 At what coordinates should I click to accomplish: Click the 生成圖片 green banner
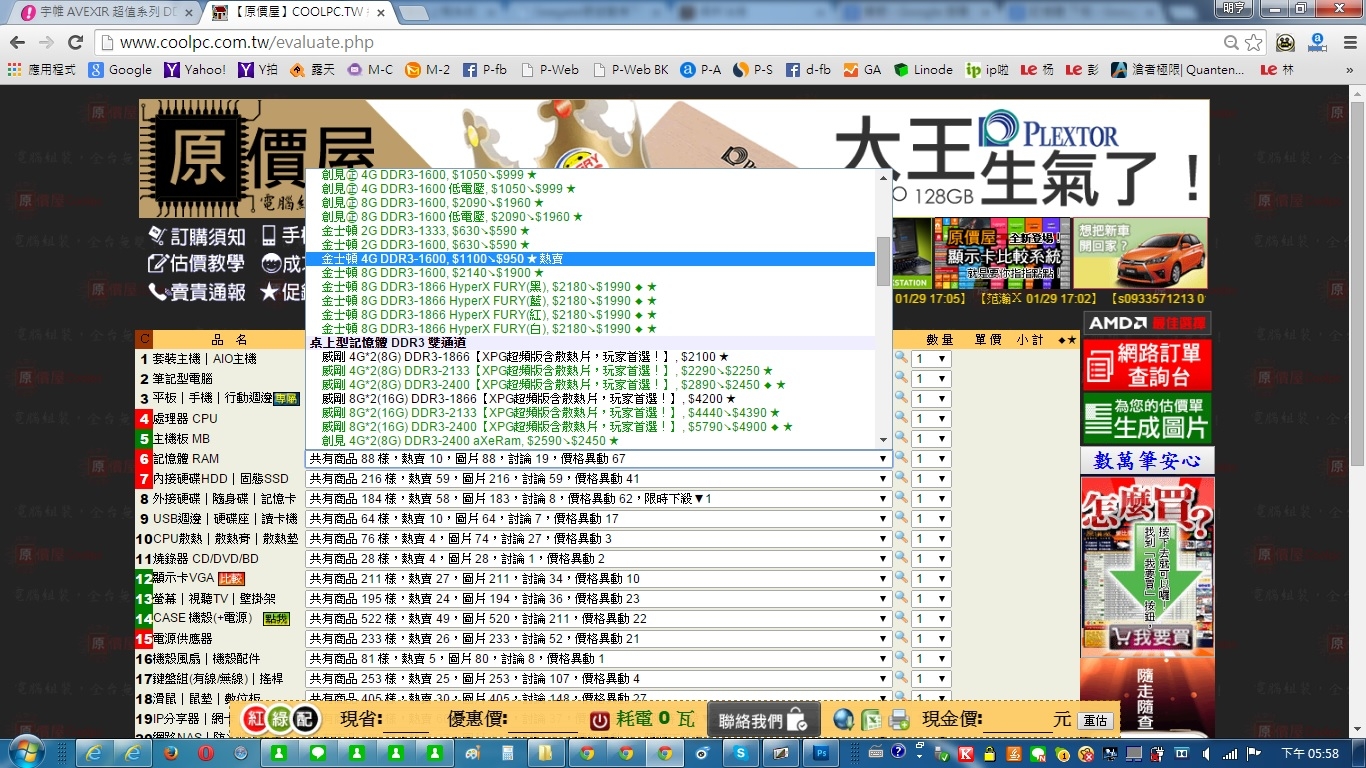tap(1147, 418)
